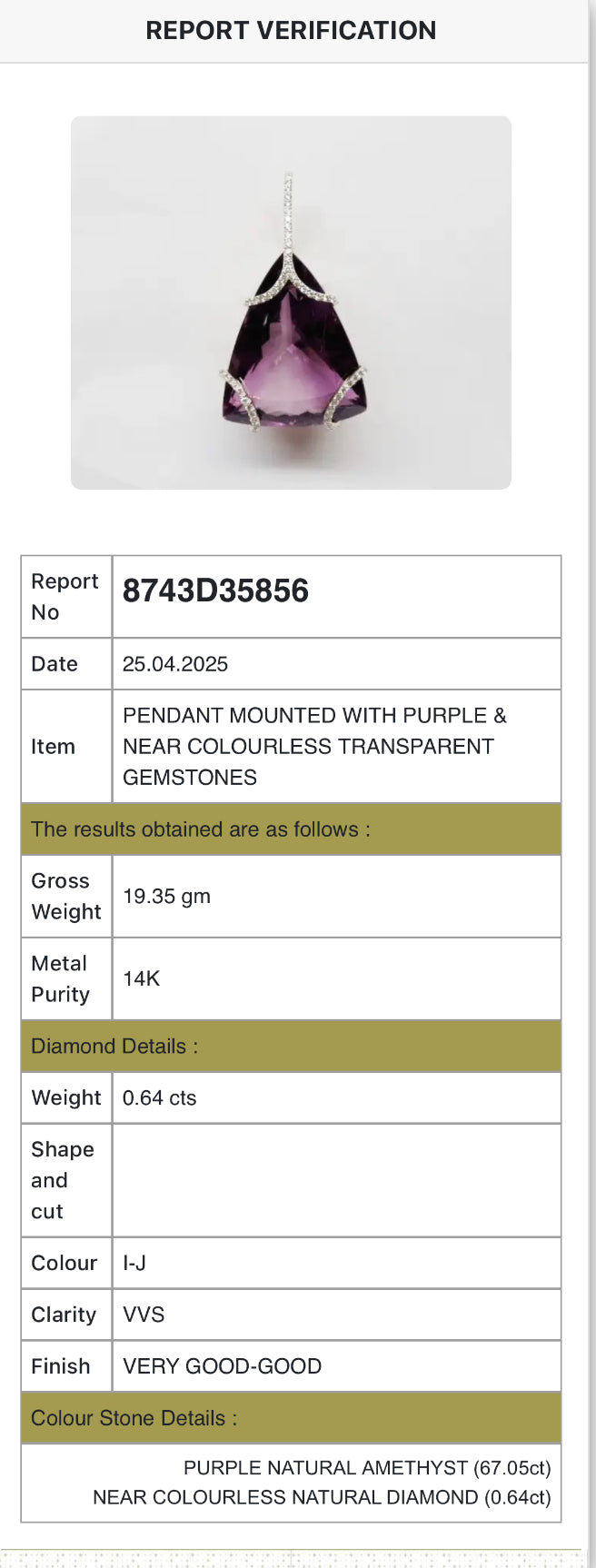Click the pendant photo thumbnail

coord(291,303)
